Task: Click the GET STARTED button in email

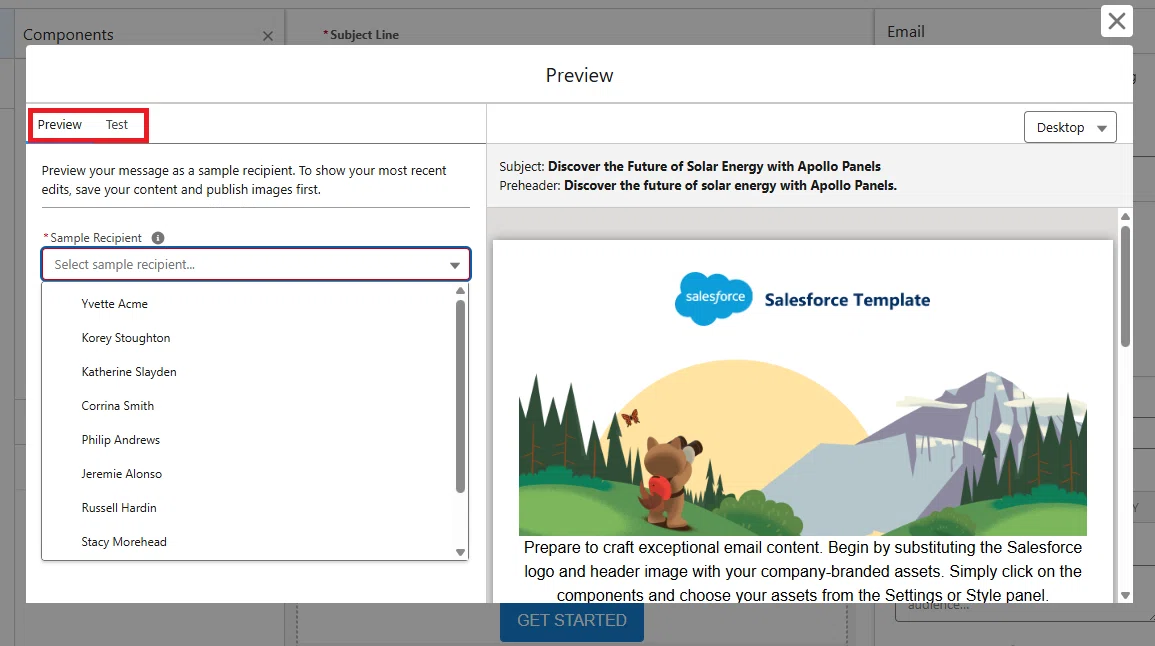Action: tap(572, 620)
